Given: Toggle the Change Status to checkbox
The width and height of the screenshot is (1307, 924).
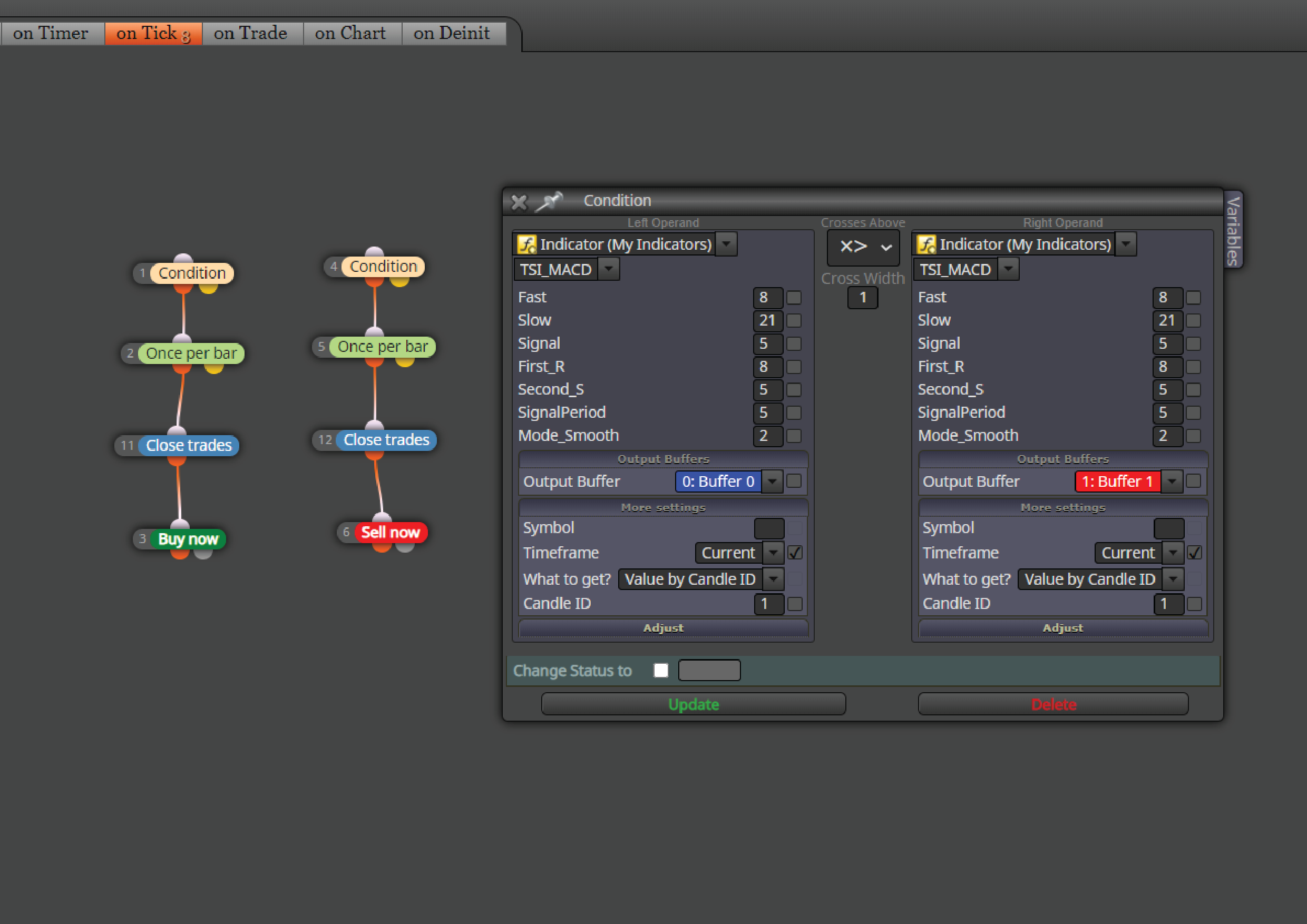Looking at the screenshot, I should point(660,670).
